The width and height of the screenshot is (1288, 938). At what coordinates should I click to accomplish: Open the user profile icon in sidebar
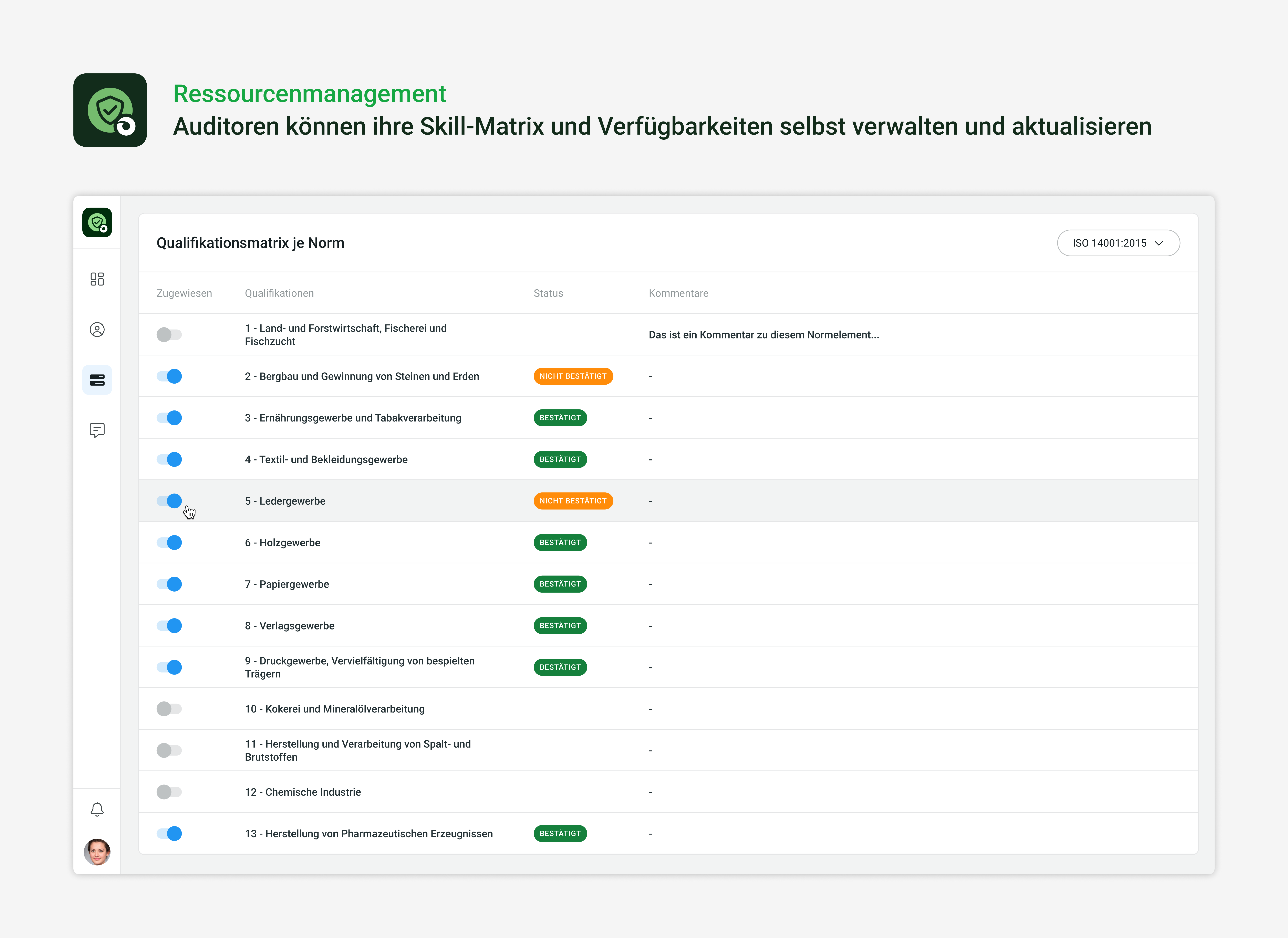[97, 329]
